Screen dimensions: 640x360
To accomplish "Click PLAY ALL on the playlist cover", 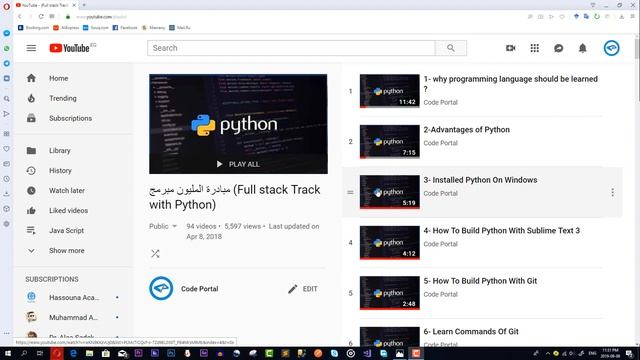I will (238, 164).
